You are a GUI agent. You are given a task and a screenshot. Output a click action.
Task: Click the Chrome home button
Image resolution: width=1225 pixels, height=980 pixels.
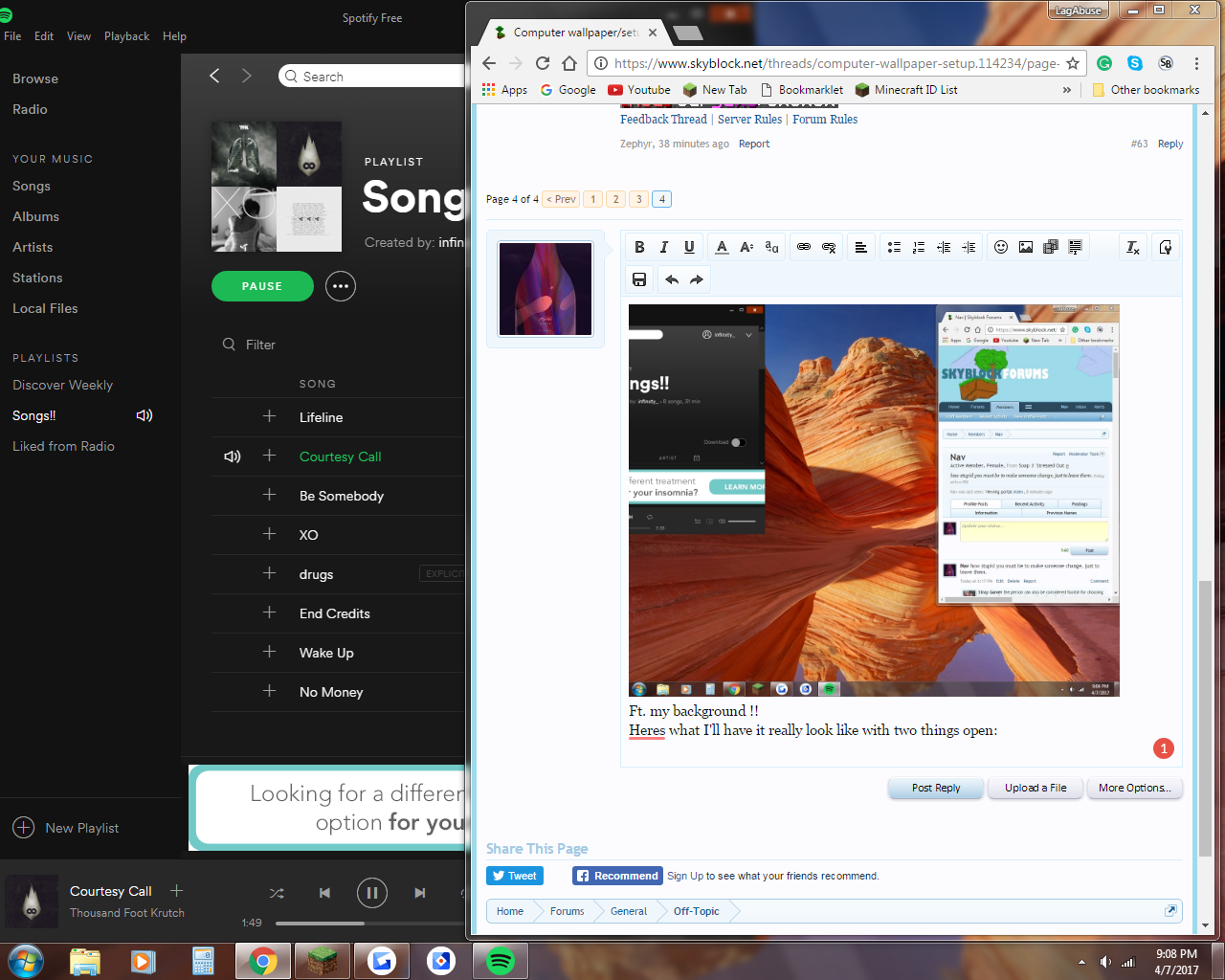tap(569, 63)
